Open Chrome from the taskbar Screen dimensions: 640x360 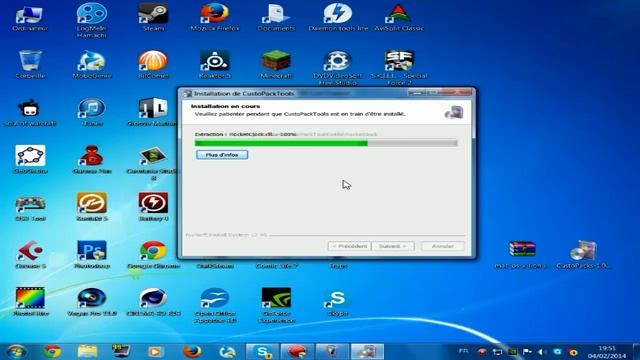click(52, 351)
